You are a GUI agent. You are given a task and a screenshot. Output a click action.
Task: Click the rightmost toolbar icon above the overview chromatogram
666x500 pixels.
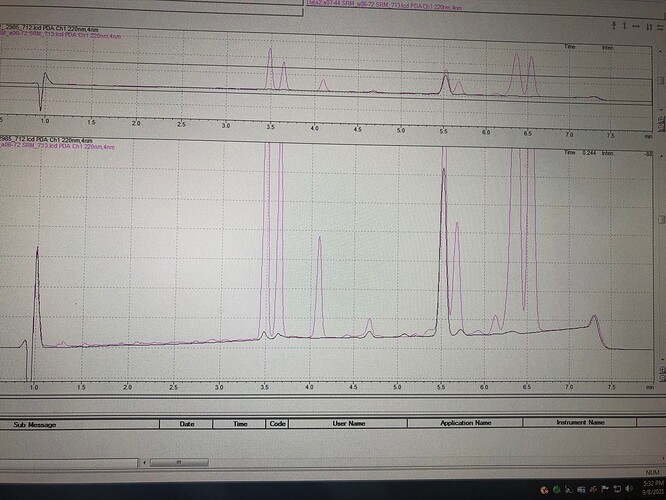coord(658,25)
